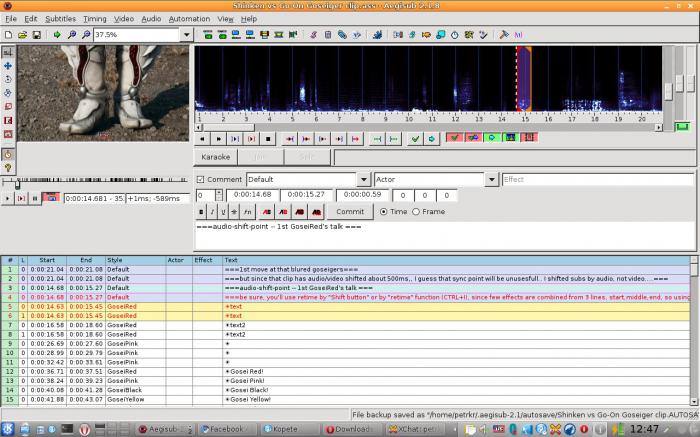Select the vector Clip visual tool
The width and height of the screenshot is (700, 437).
click(8, 134)
